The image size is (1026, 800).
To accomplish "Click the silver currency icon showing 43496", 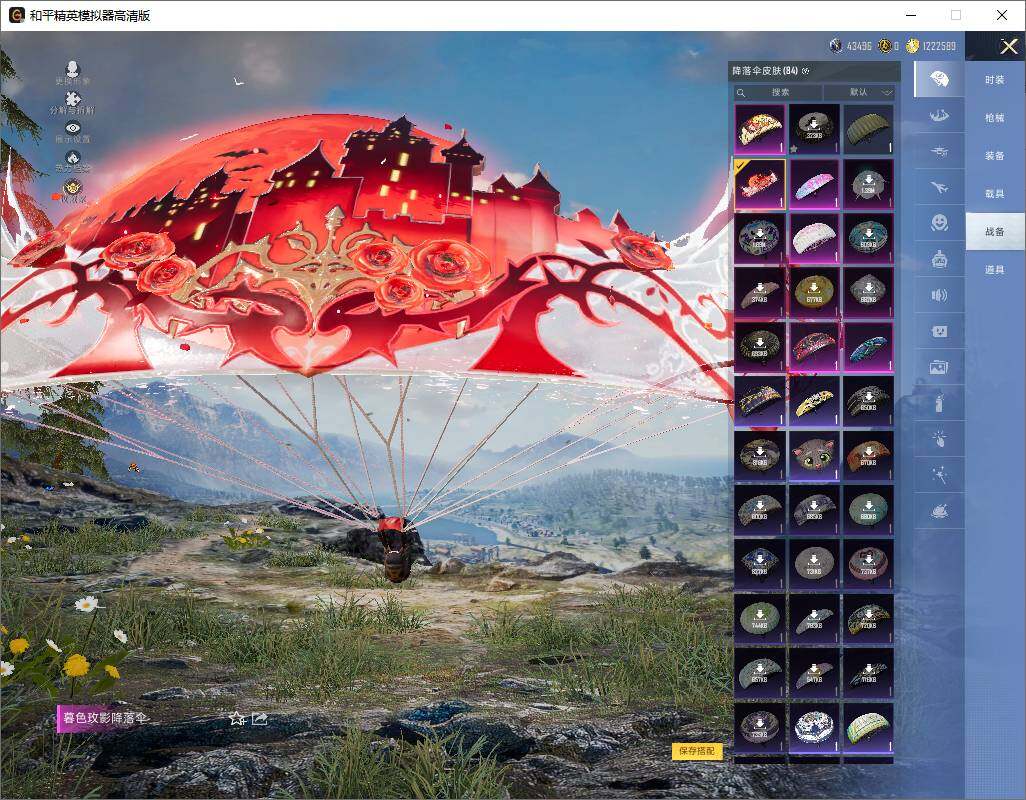I will tap(836, 46).
